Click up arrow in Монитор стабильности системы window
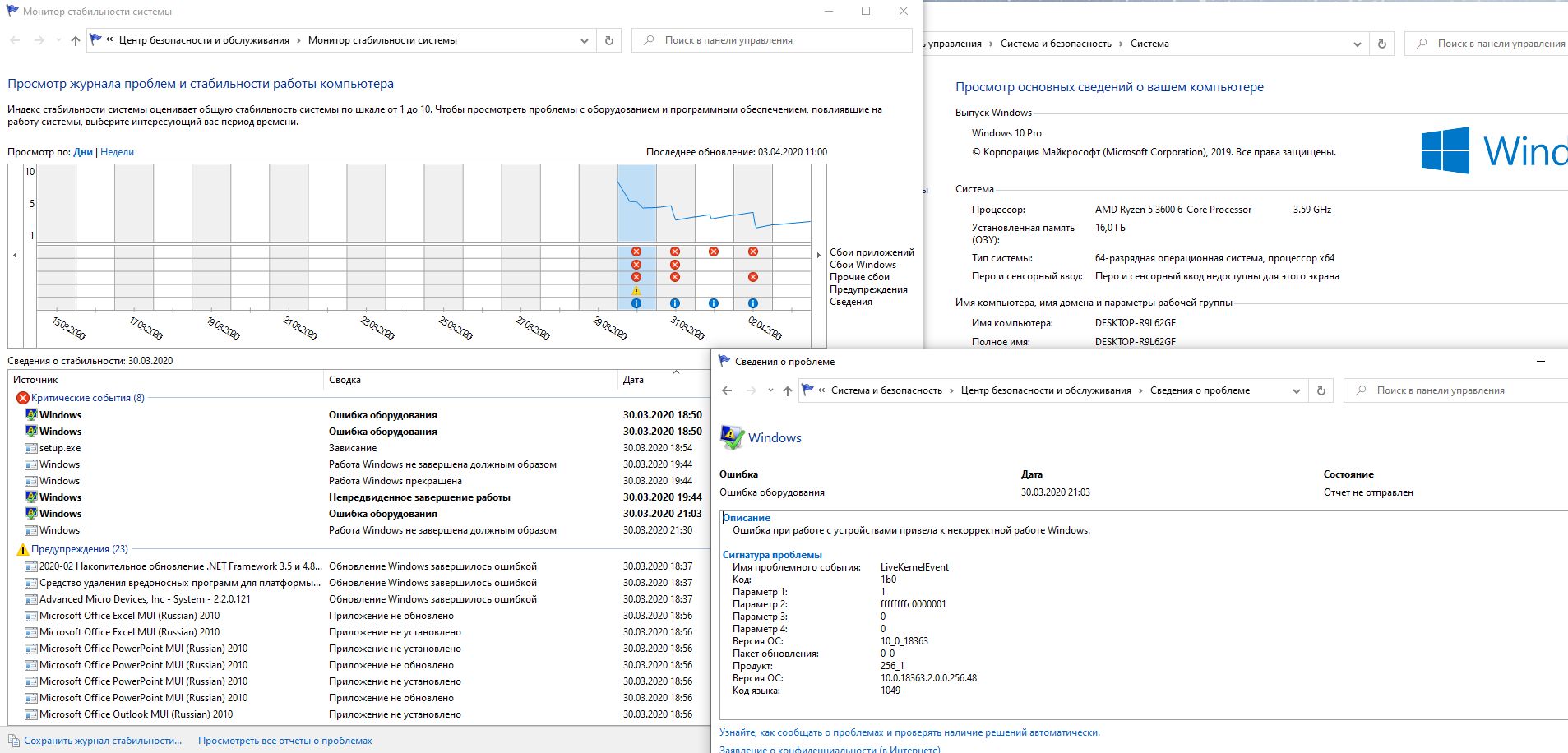1568x753 pixels. pyautogui.click(x=76, y=40)
